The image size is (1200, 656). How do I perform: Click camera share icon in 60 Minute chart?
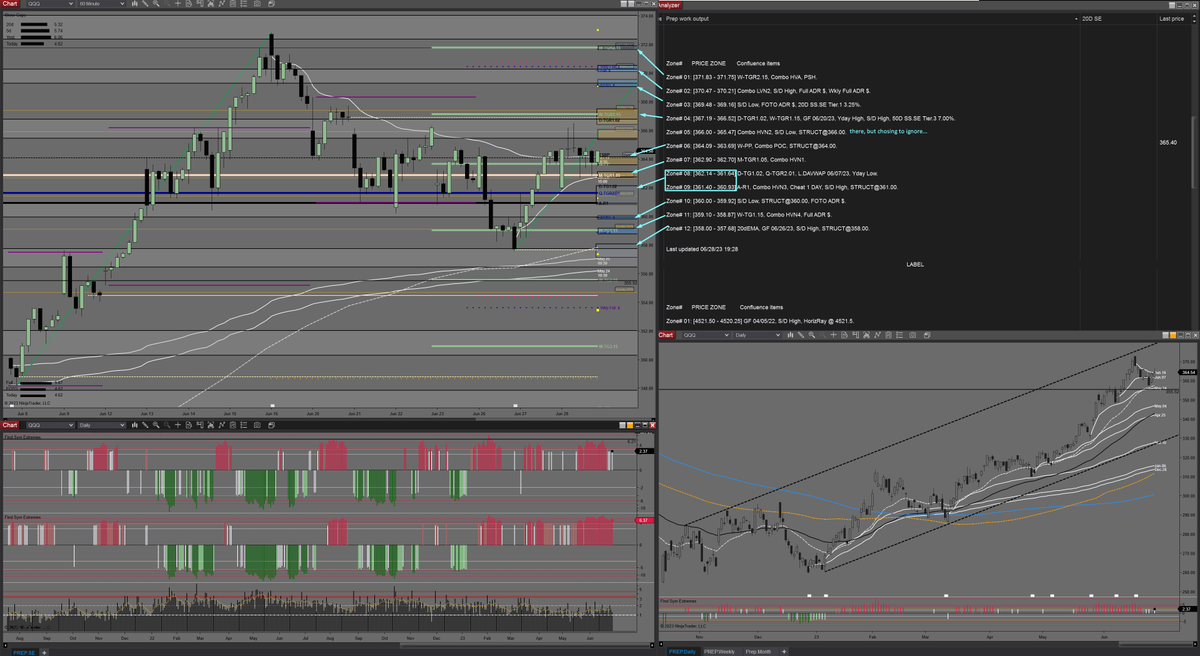(257, 4)
